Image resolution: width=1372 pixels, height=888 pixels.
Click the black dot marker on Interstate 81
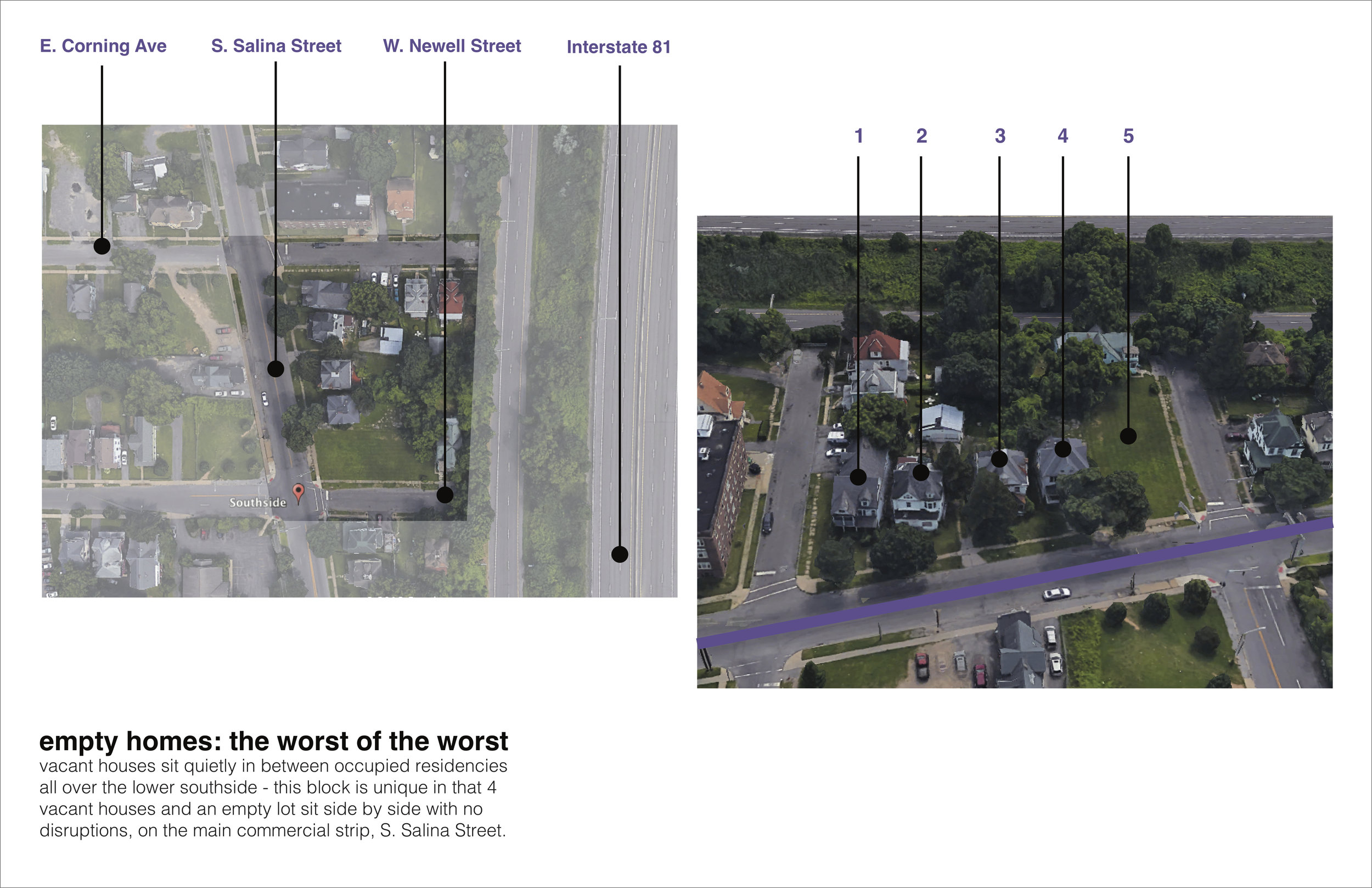click(620, 555)
